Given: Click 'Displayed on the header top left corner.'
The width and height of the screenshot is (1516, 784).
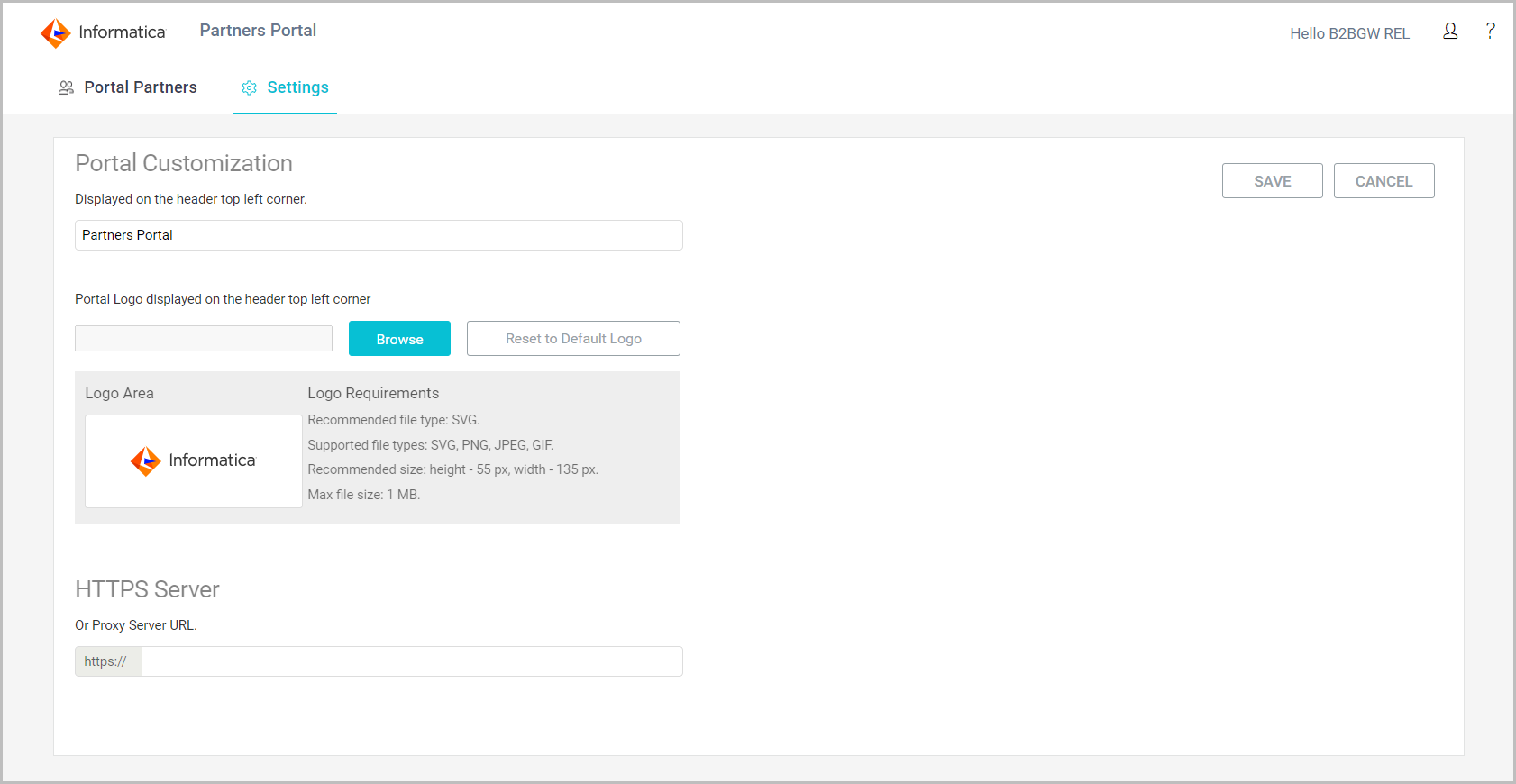Looking at the screenshot, I should (x=191, y=199).
